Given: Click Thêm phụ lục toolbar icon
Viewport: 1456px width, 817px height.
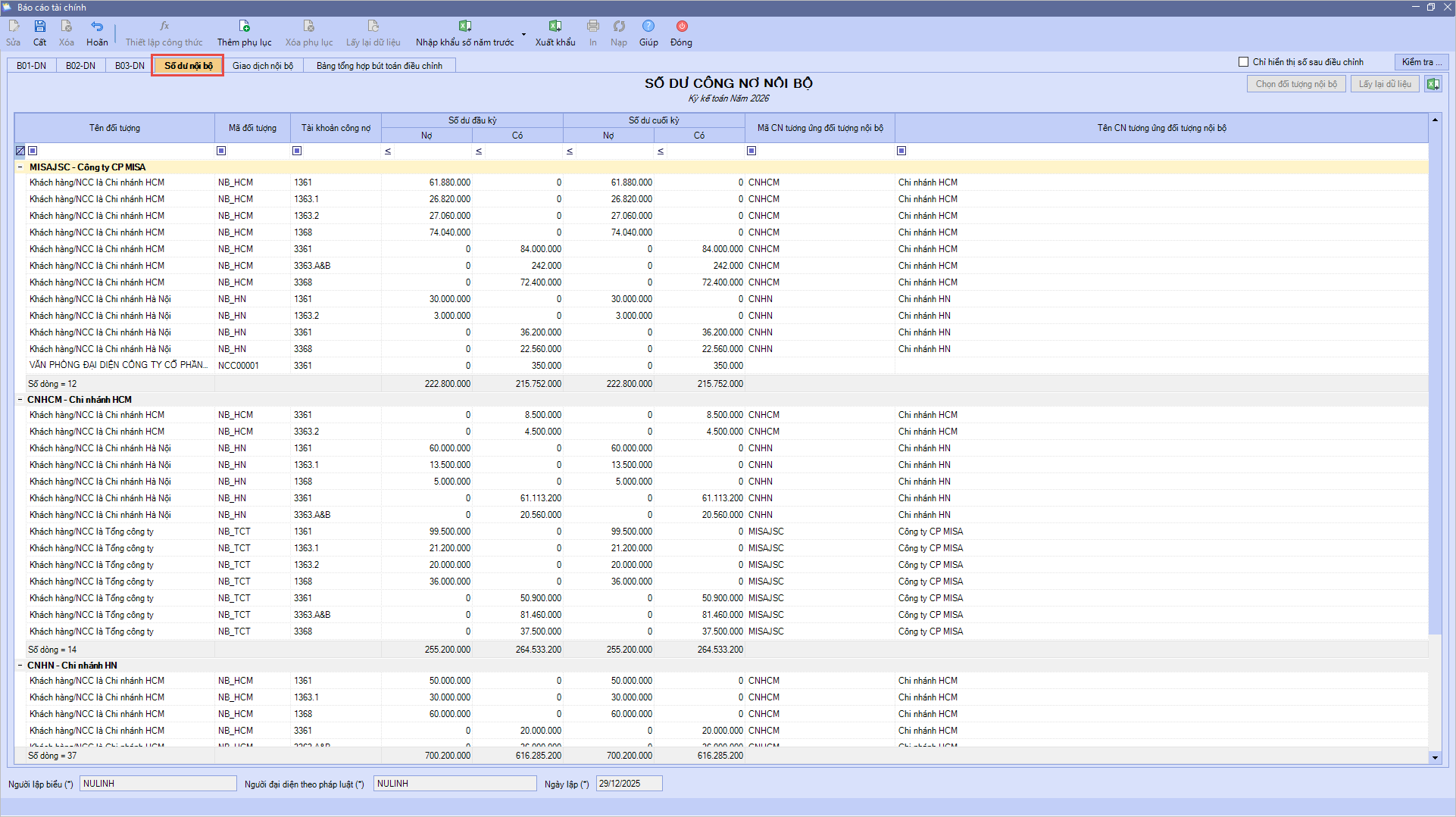Looking at the screenshot, I should click(x=244, y=27).
